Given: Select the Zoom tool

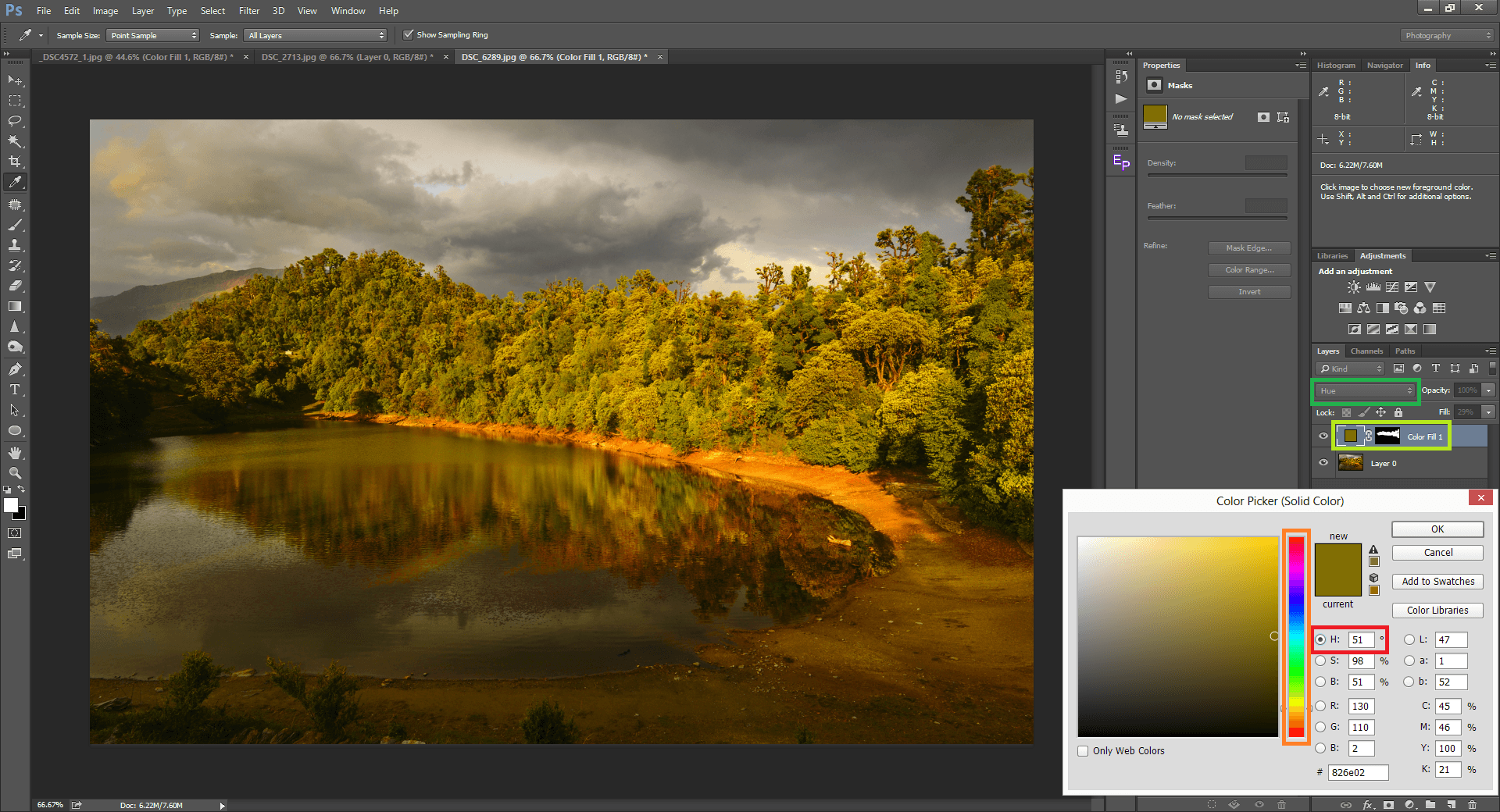Looking at the screenshot, I should [15, 473].
